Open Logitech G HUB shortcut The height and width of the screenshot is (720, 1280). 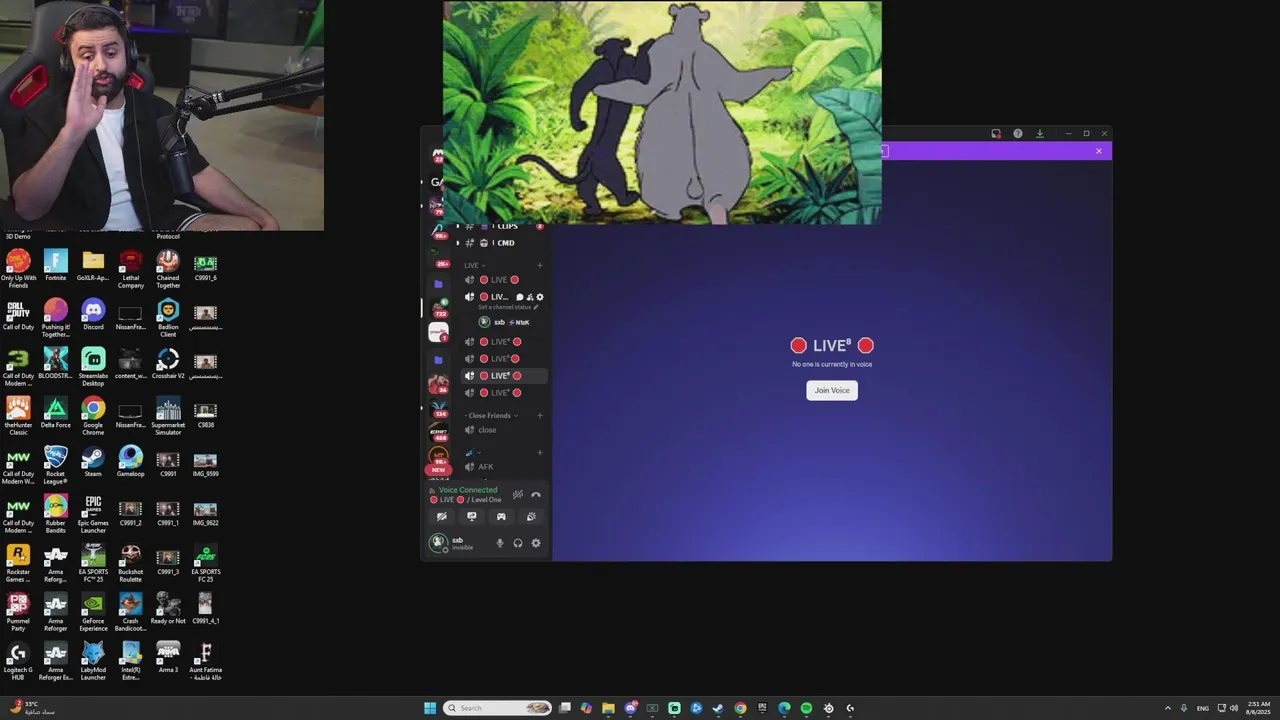pyautogui.click(x=18, y=660)
